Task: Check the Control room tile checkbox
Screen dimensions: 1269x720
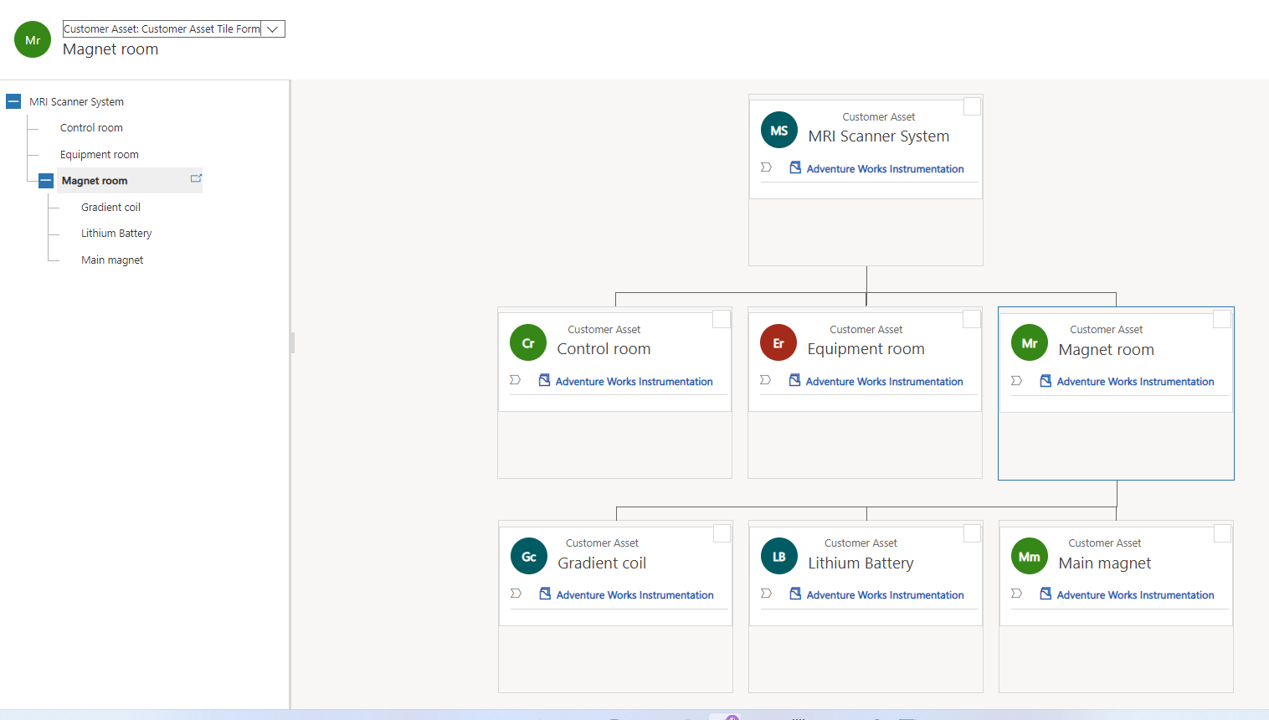Action: [721, 319]
